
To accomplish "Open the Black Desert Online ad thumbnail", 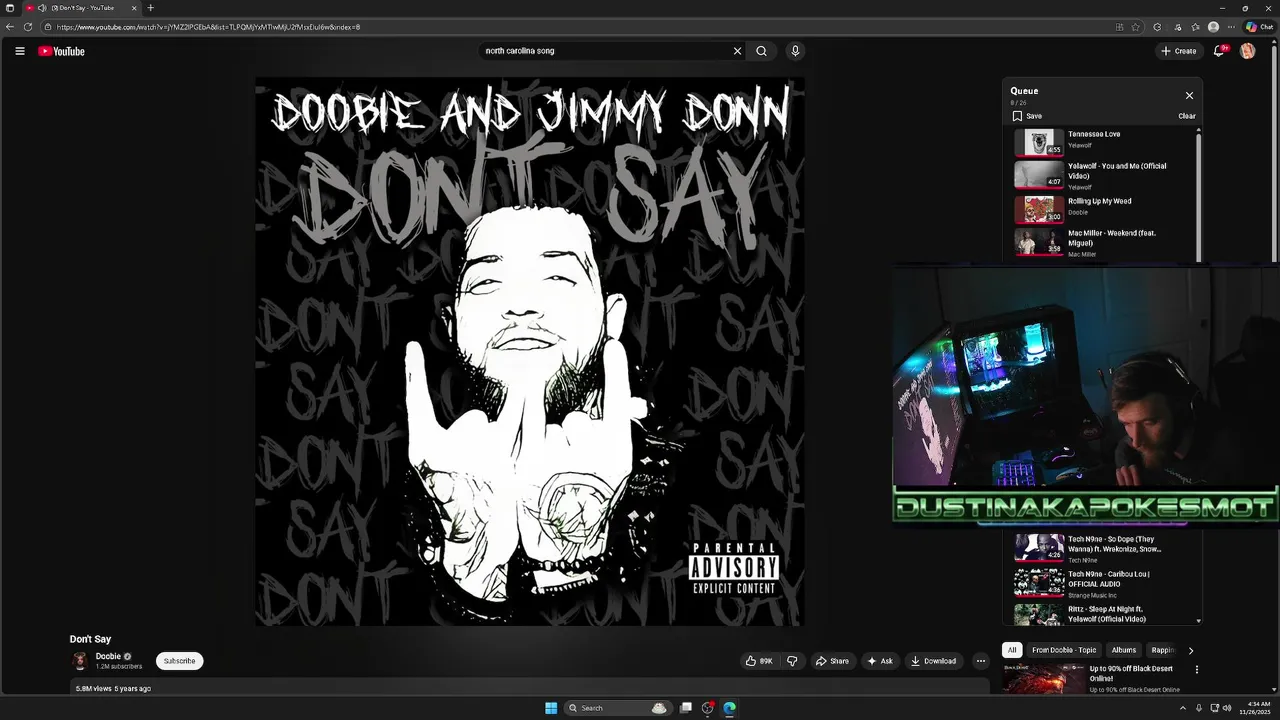I will [x=1044, y=679].
